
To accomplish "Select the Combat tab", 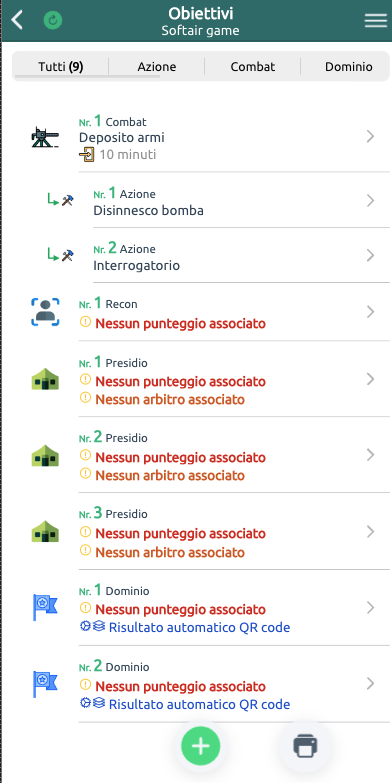I will click(253, 66).
